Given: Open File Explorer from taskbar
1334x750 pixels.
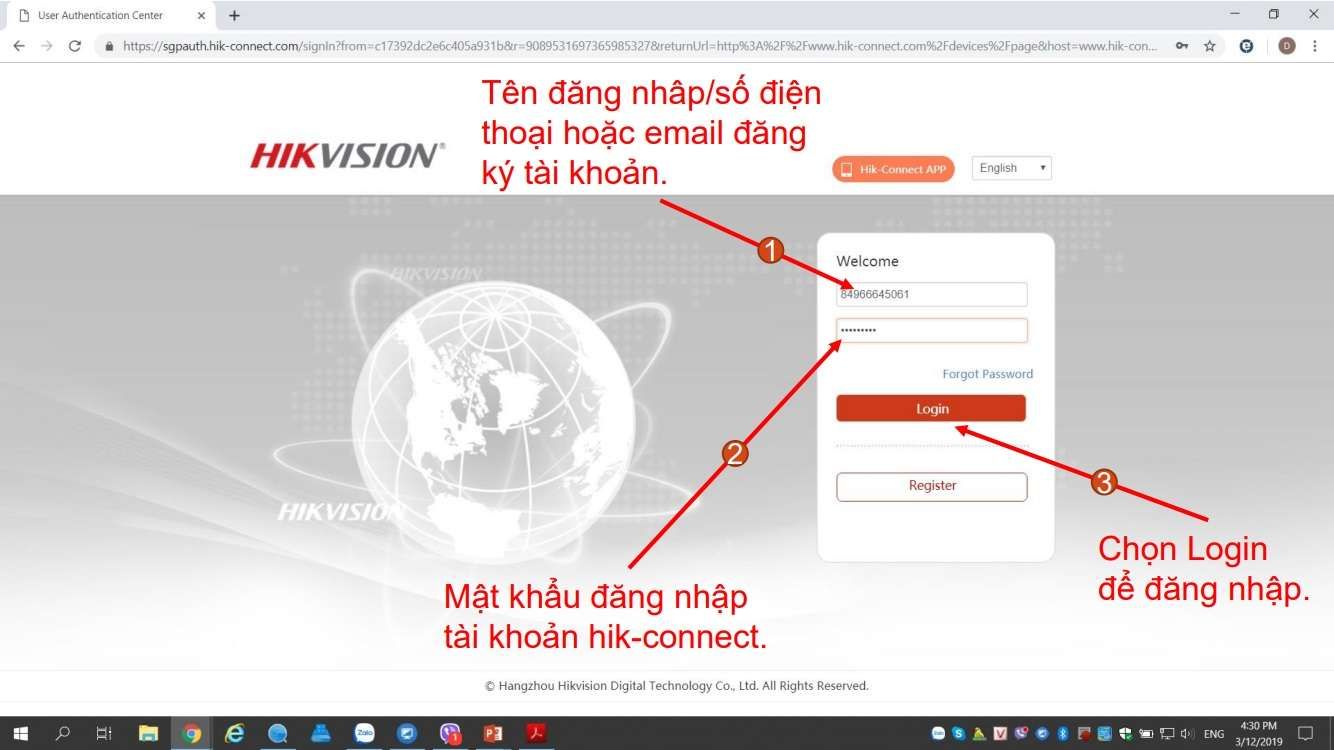Looking at the screenshot, I should click(148, 733).
